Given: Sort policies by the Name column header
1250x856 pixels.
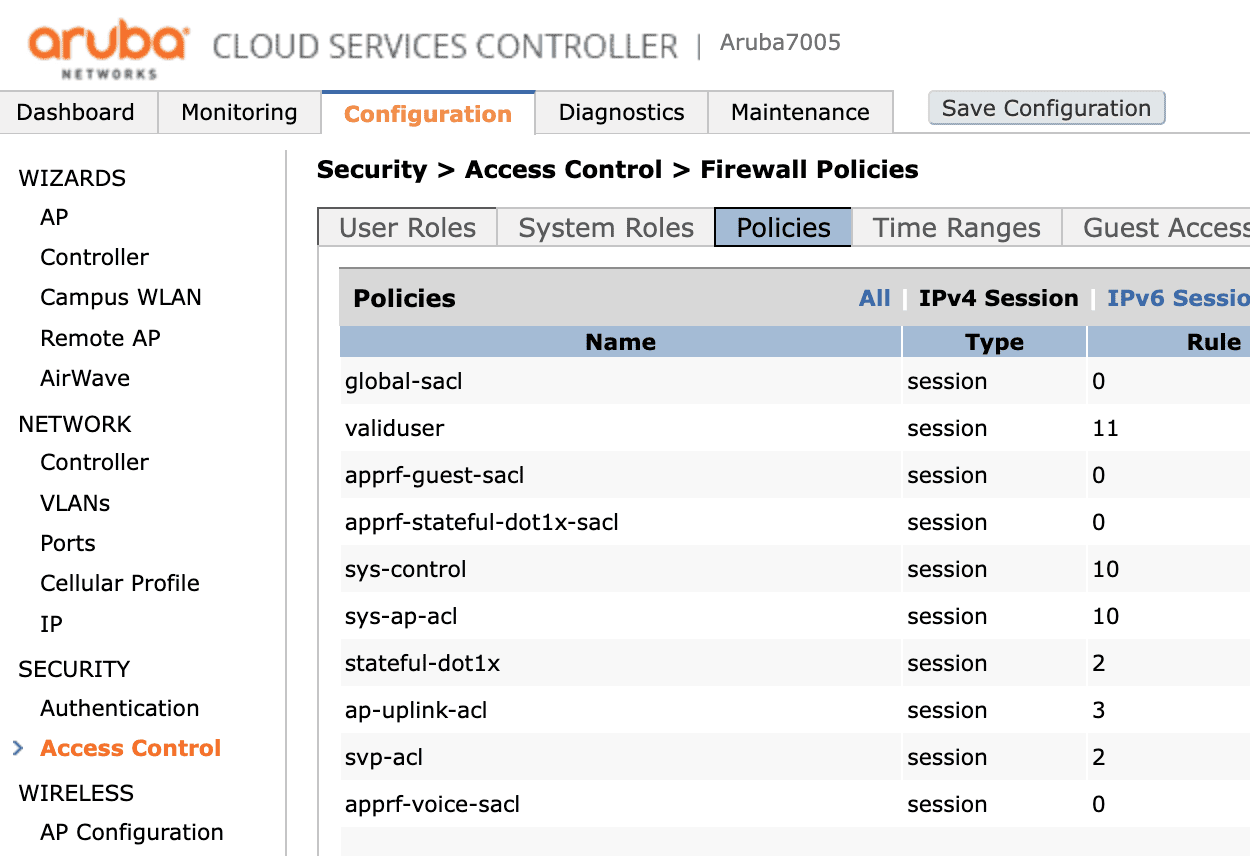Looking at the screenshot, I should click(x=620, y=342).
